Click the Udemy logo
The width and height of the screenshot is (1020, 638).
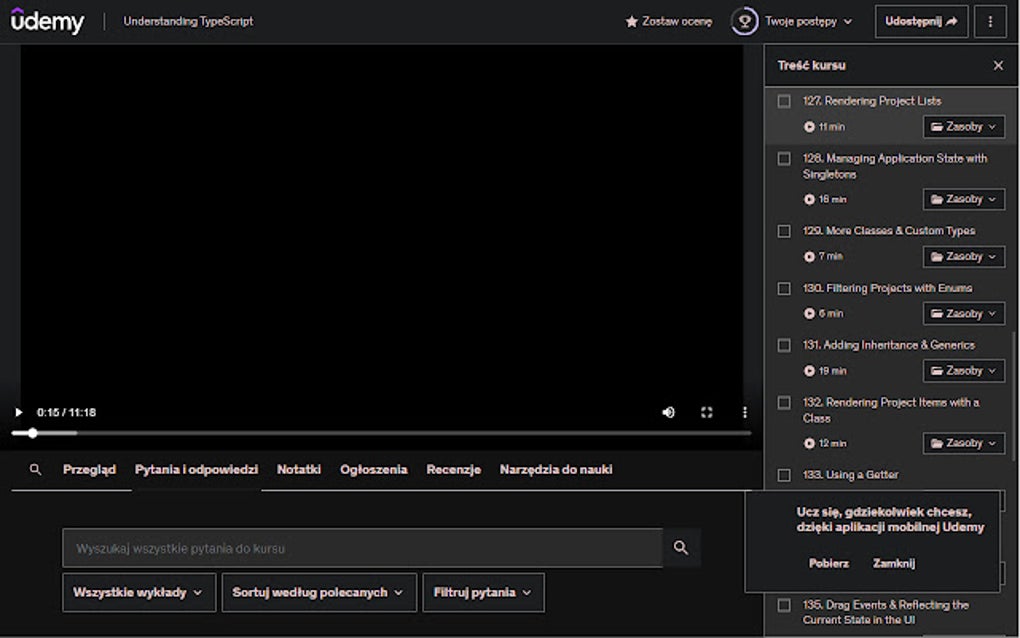[x=47, y=20]
